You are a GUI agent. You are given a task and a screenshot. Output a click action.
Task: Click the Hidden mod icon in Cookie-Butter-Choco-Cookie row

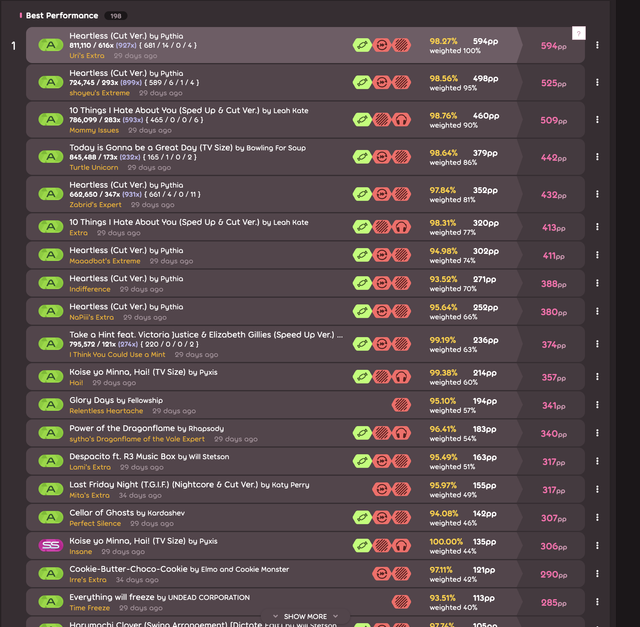pyautogui.click(x=401, y=574)
